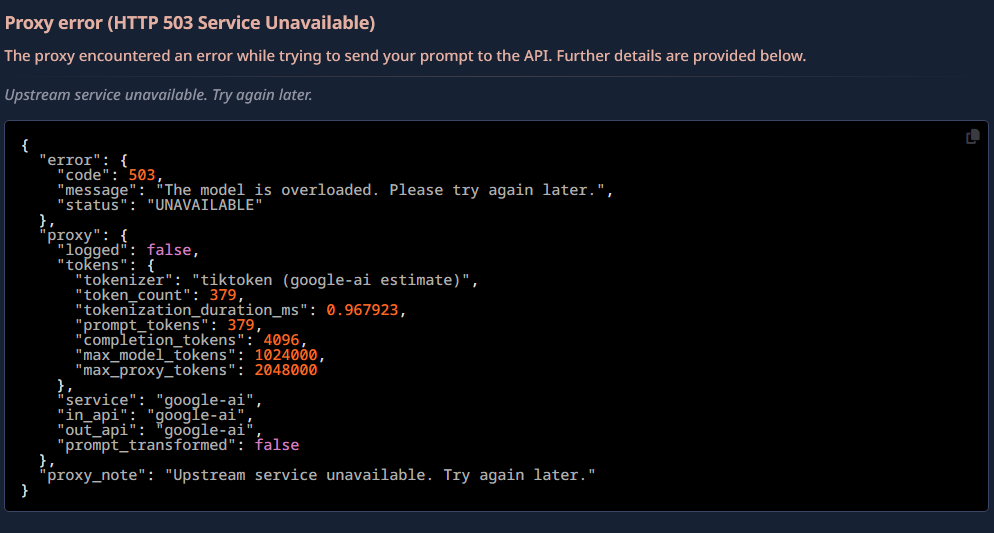Click the prompt_tokens value
The image size is (994, 533).
241,325
